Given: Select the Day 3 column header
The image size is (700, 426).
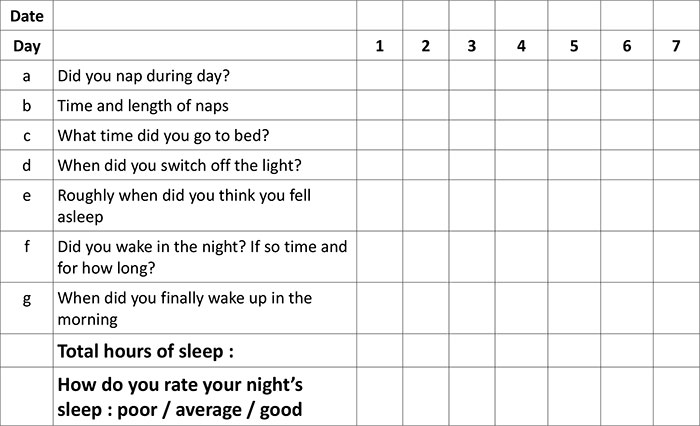Looking at the screenshot, I should (471, 46).
